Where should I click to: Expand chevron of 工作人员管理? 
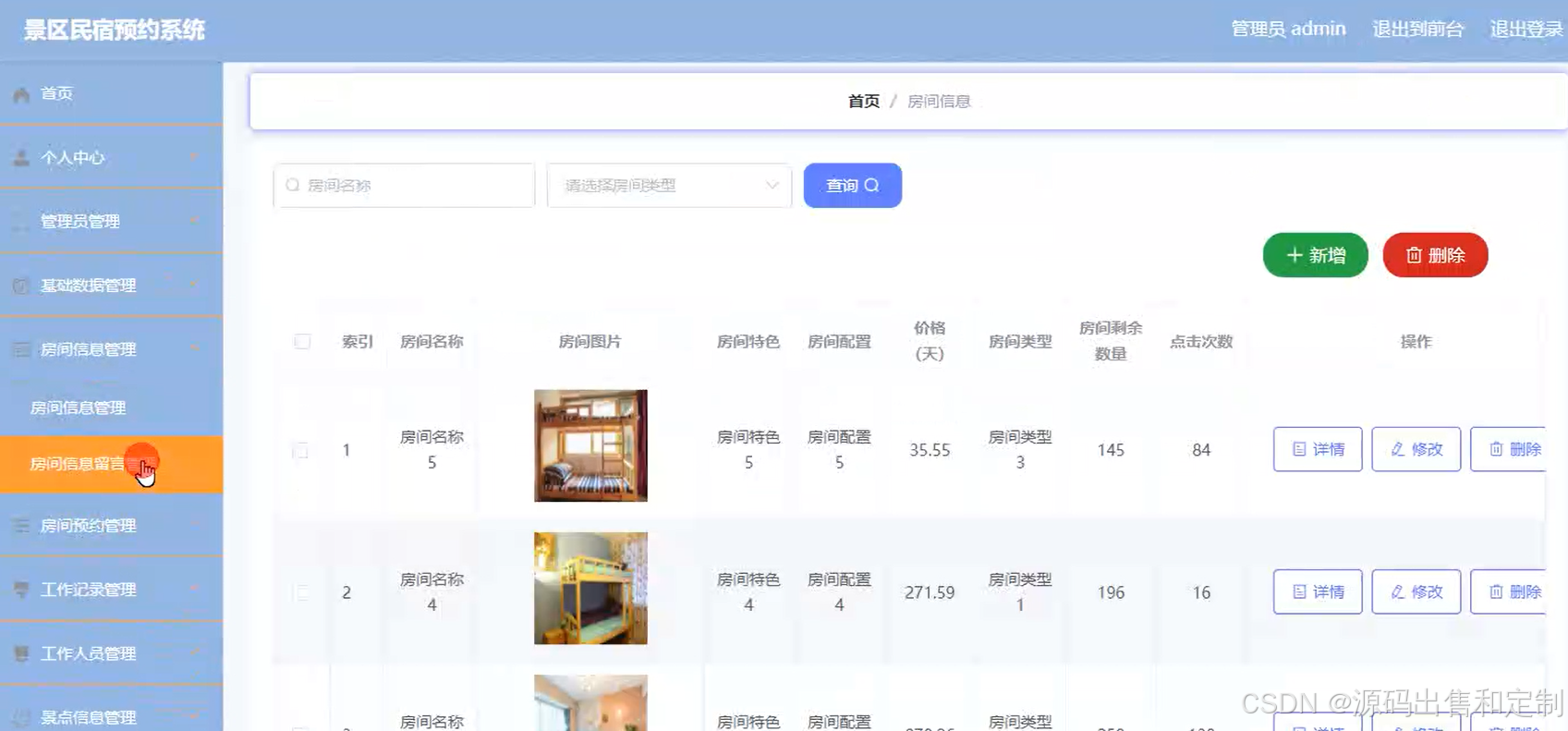coord(194,653)
